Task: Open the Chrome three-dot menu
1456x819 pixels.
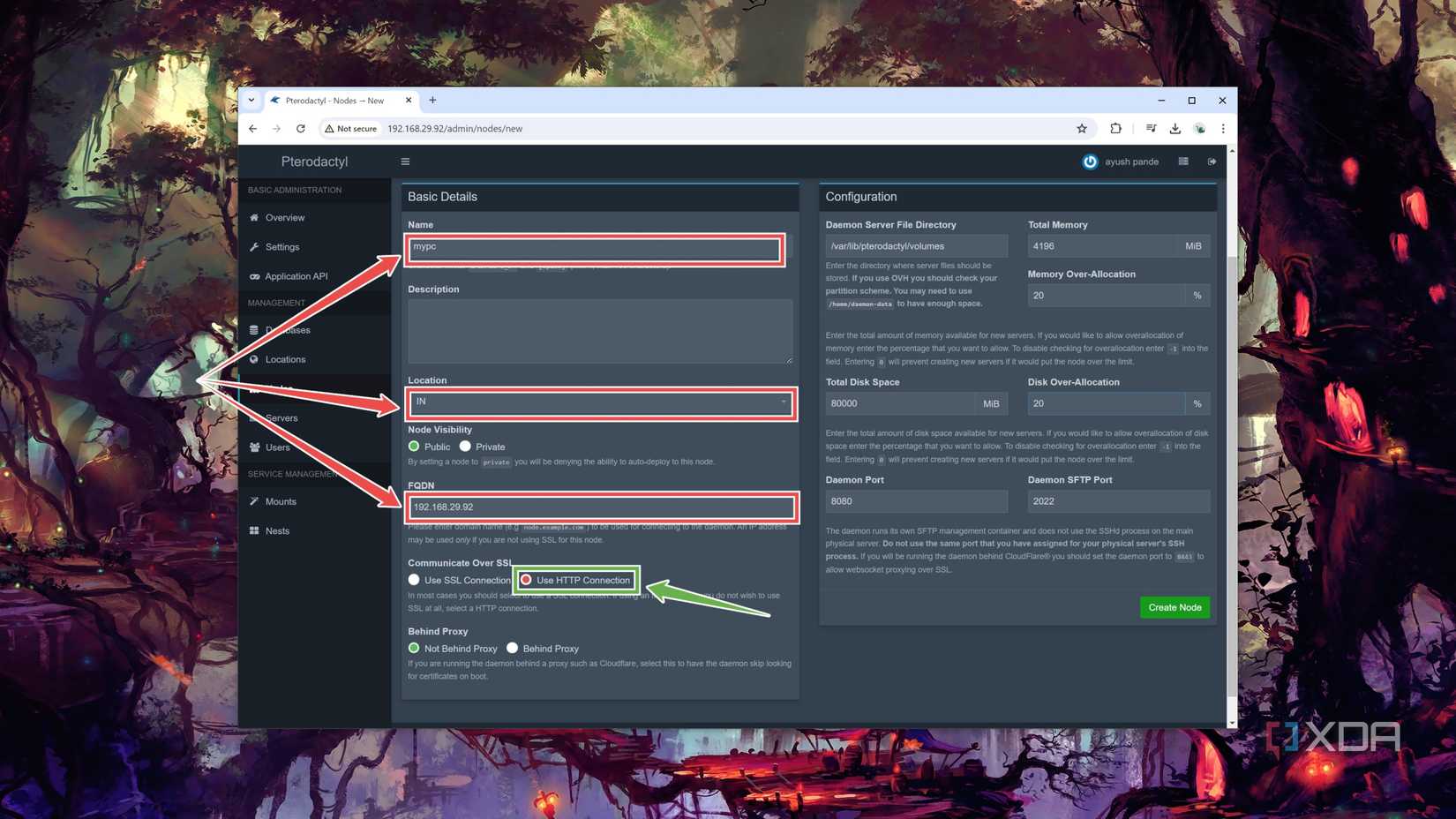Action: 1223,129
